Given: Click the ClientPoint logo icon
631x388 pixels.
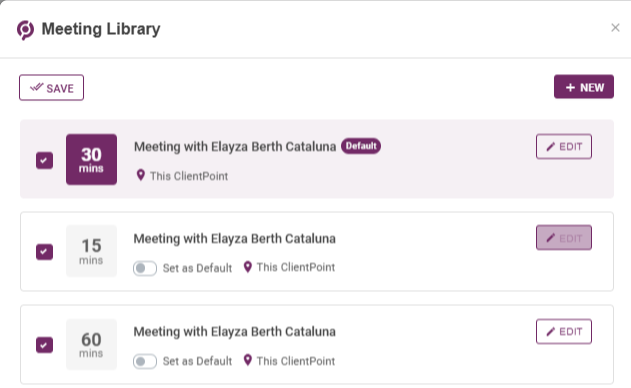Looking at the screenshot, I should [25, 30].
